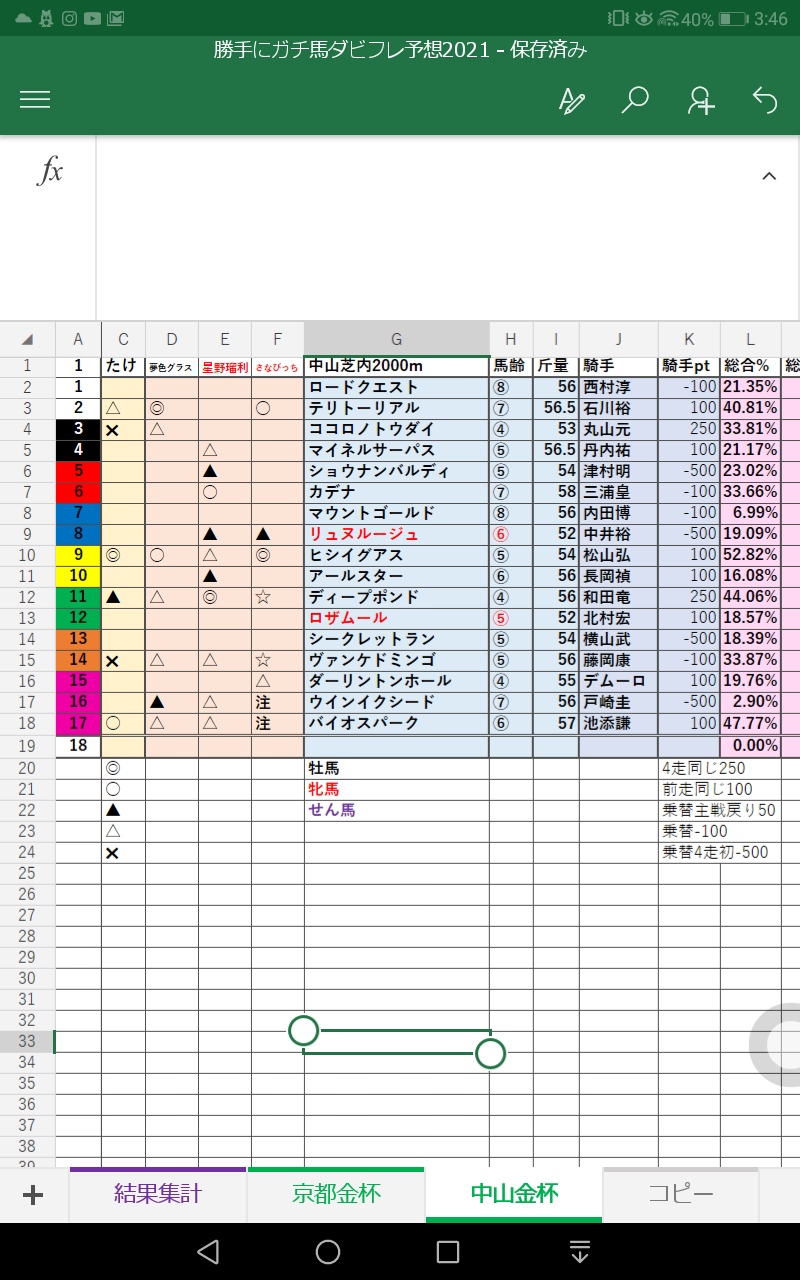Switch to 結果集計 sheet tab
This screenshot has height=1280, width=800.
(x=158, y=1194)
